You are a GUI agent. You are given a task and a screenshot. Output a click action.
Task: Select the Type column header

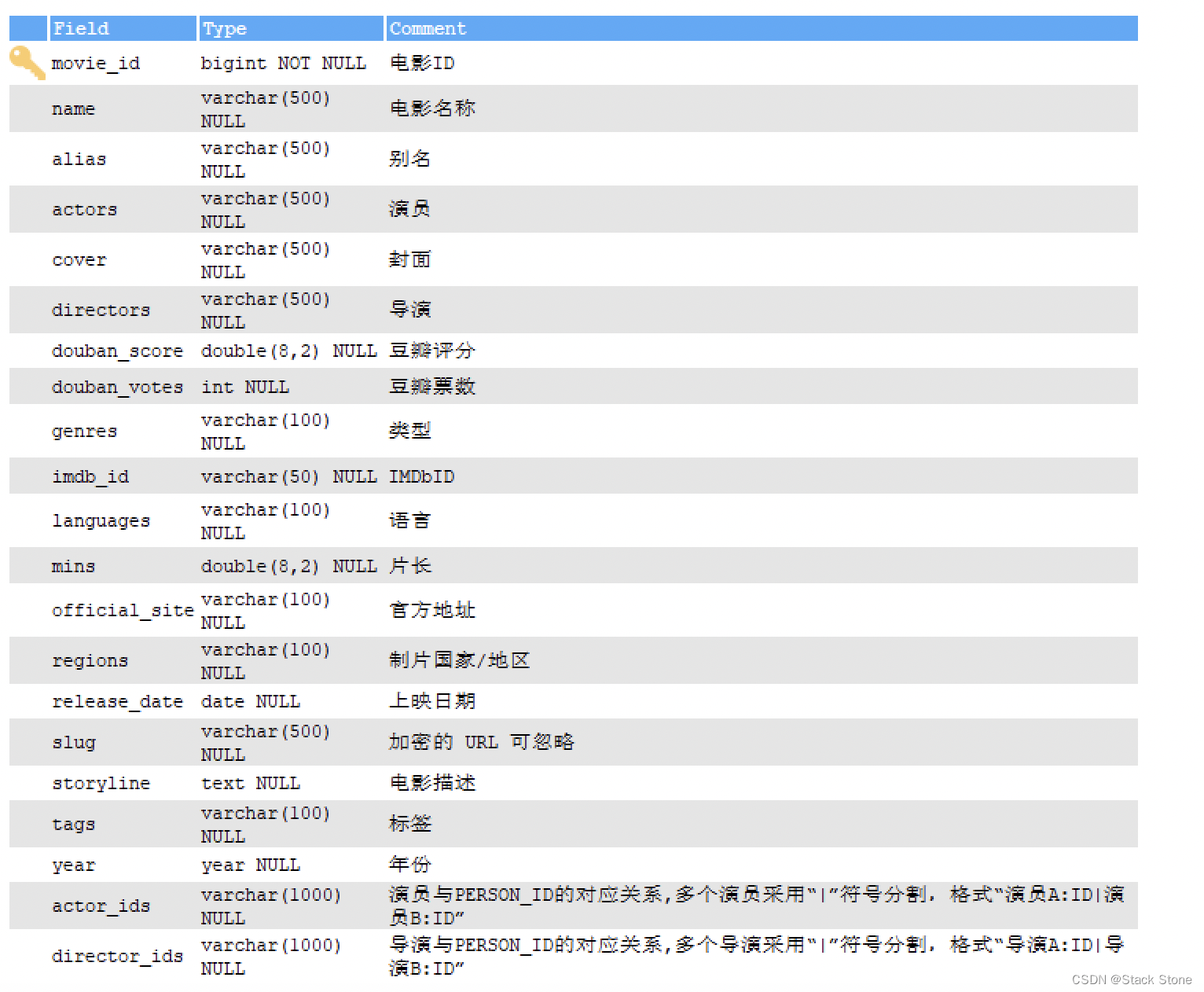click(291, 28)
